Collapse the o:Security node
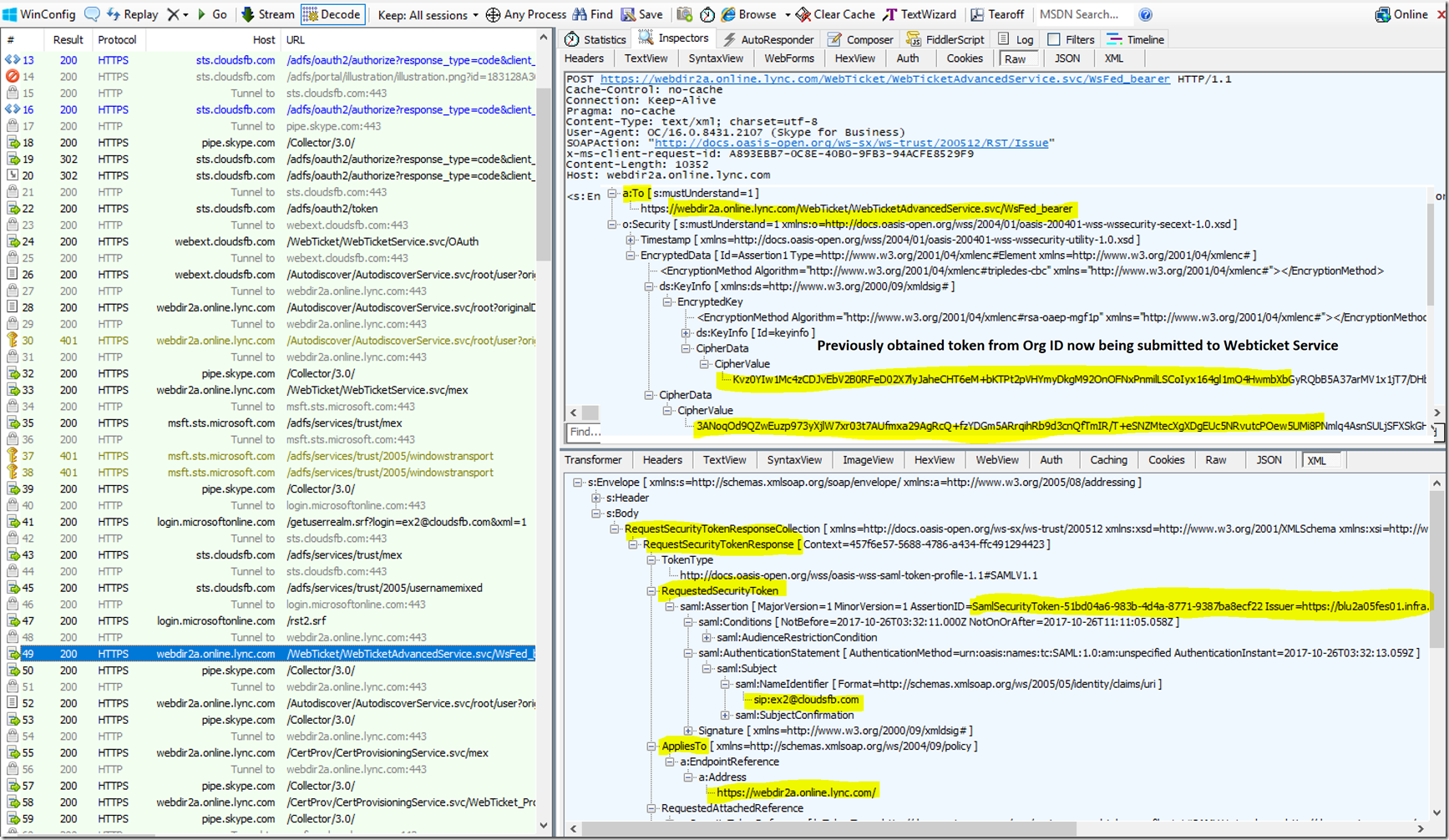Image resolution: width=1449 pixels, height=840 pixels. coord(612,224)
